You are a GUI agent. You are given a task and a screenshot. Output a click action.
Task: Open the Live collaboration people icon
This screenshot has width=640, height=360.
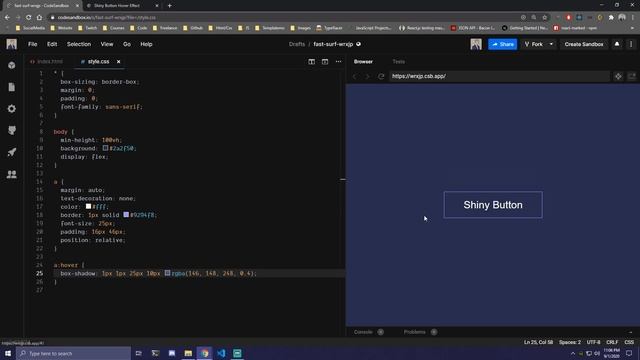11,174
